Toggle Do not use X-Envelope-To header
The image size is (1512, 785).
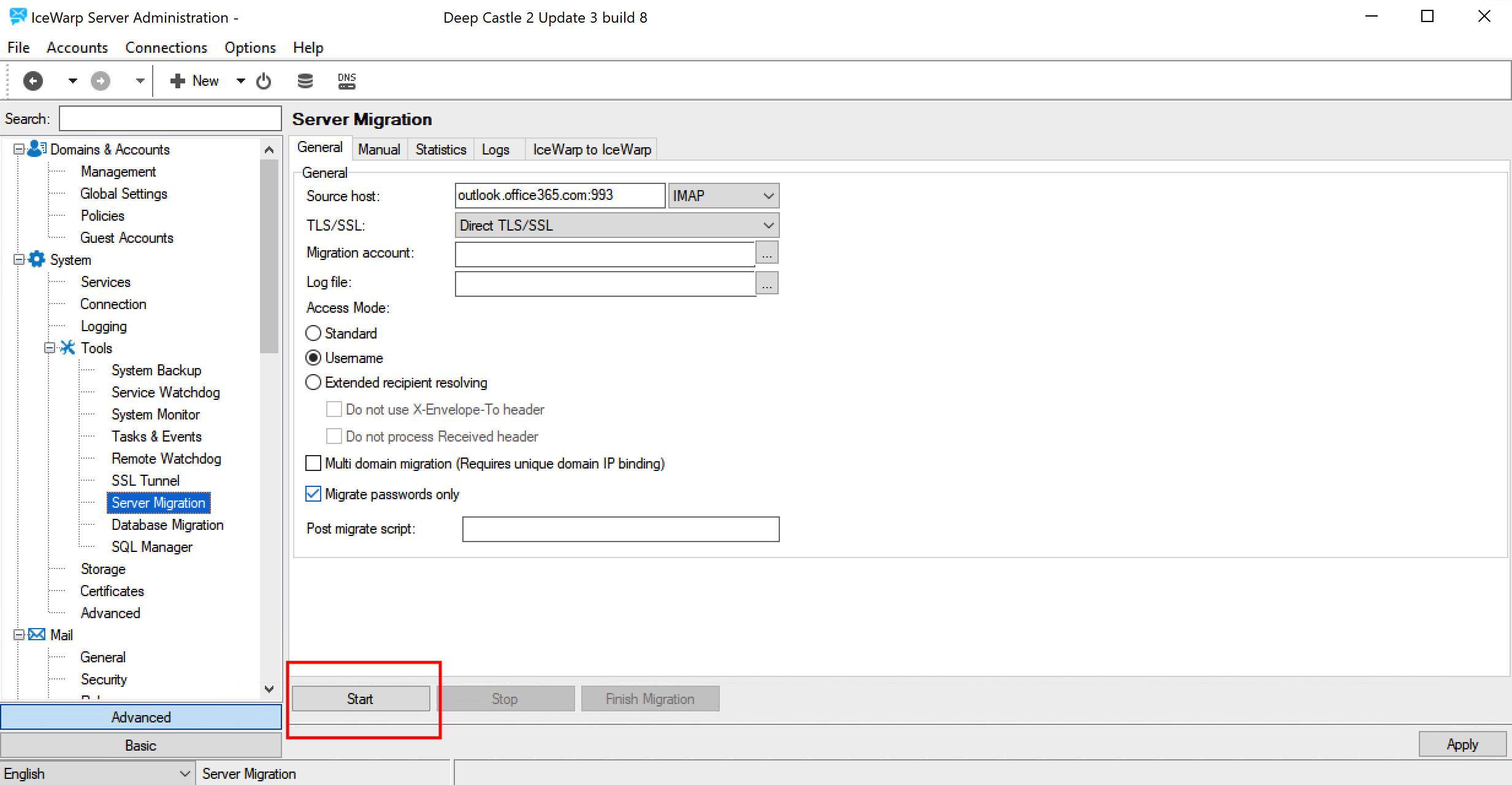point(334,409)
